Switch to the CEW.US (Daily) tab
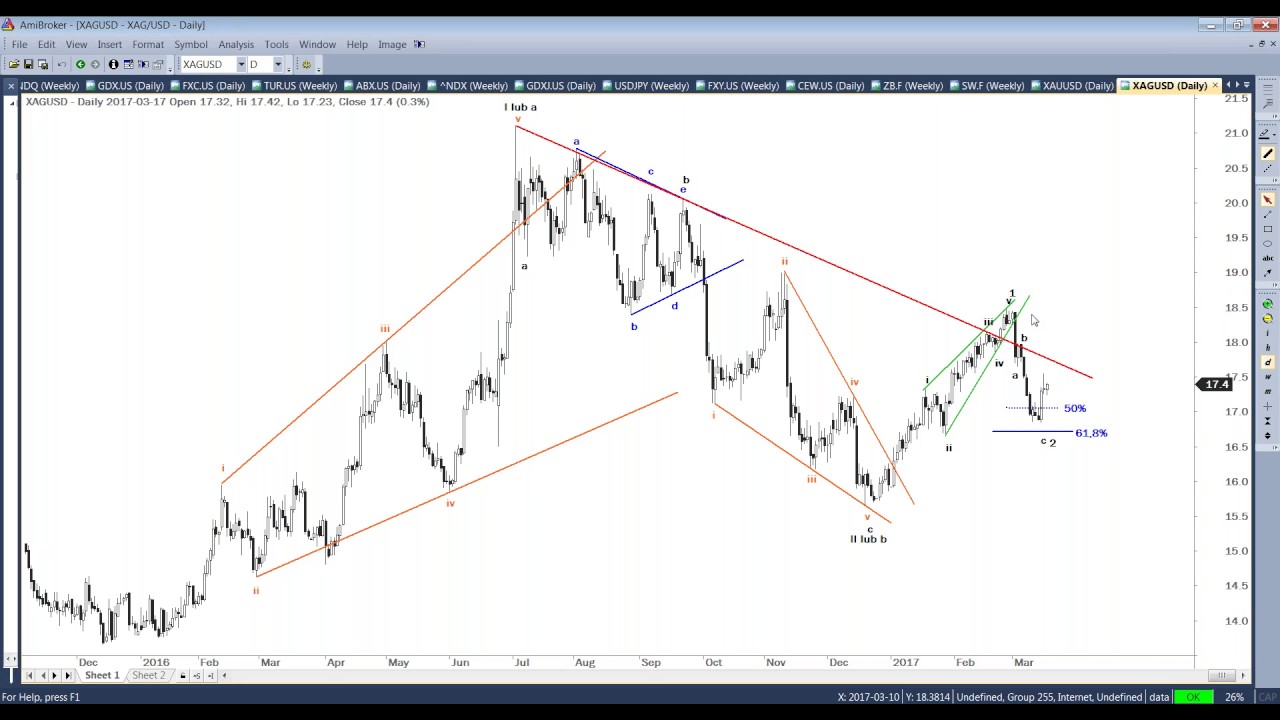 (825, 86)
